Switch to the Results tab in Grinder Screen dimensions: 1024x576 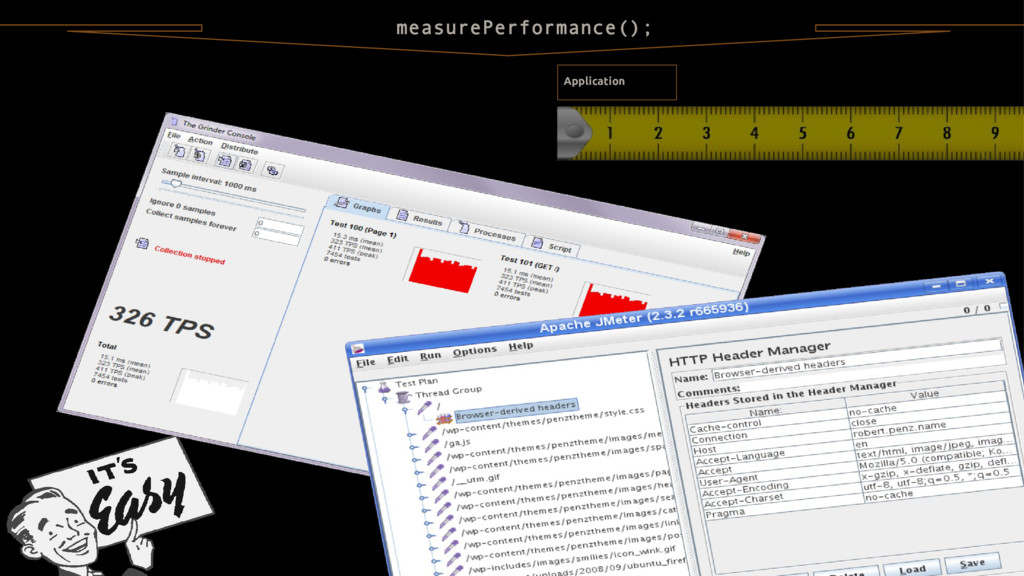point(419,219)
